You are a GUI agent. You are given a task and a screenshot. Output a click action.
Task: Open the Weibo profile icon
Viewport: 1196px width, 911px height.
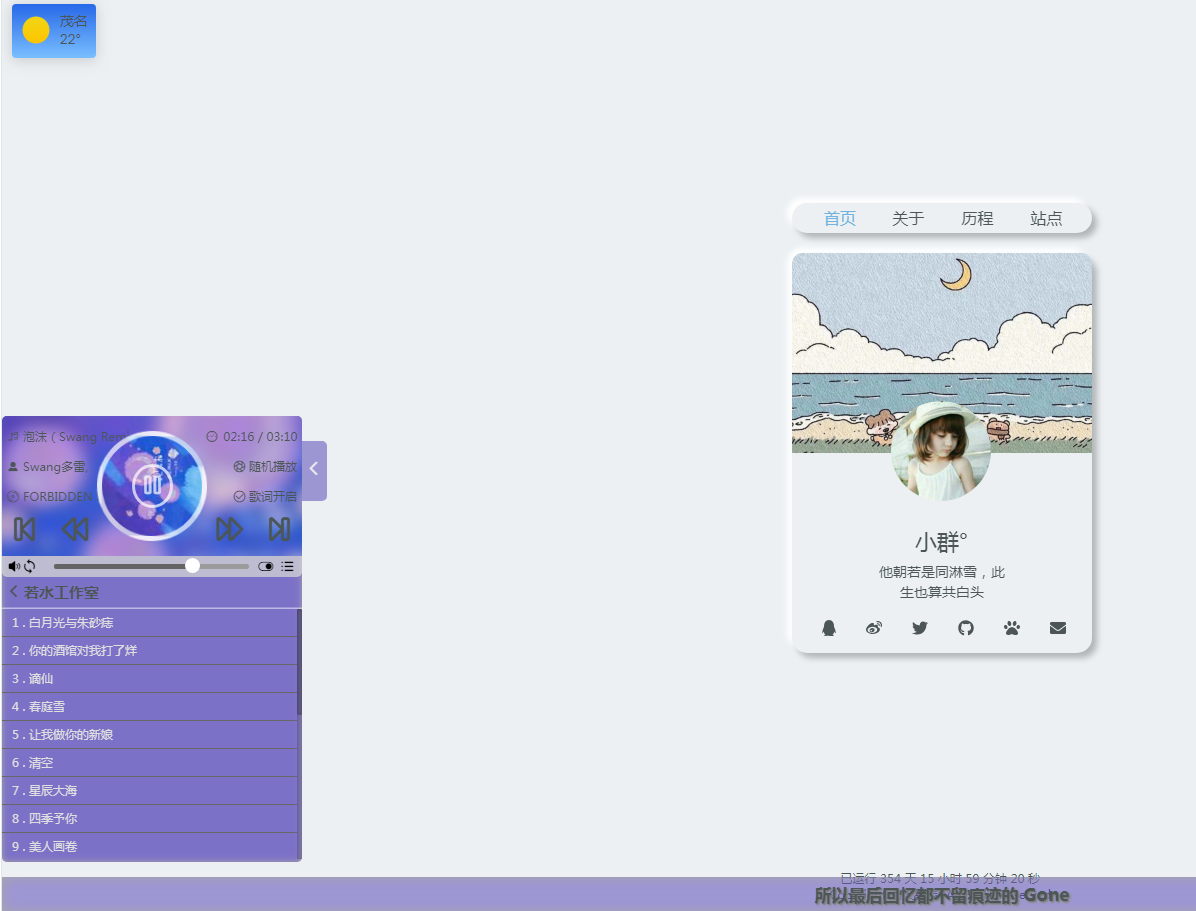tap(874, 628)
